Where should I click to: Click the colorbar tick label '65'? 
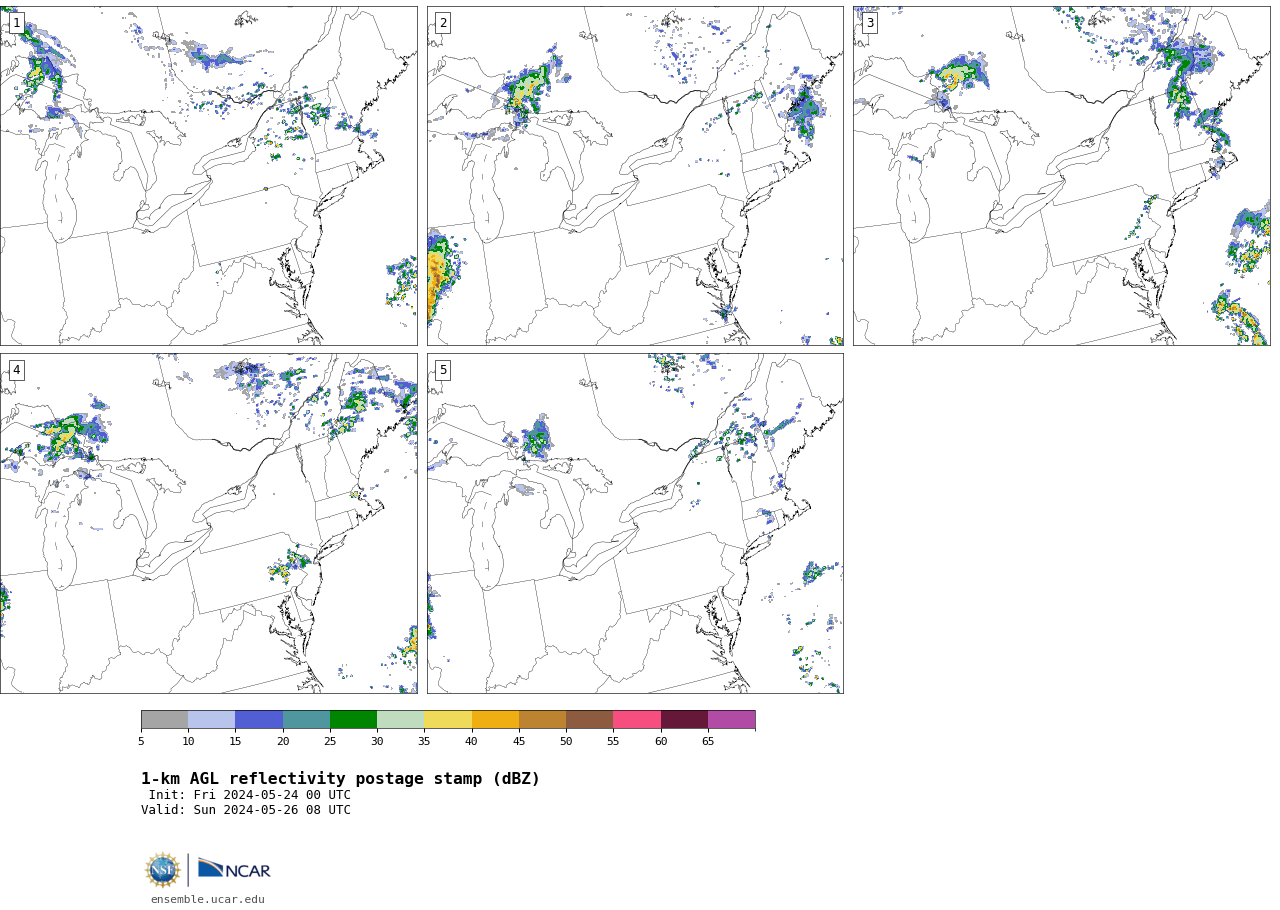coord(708,742)
